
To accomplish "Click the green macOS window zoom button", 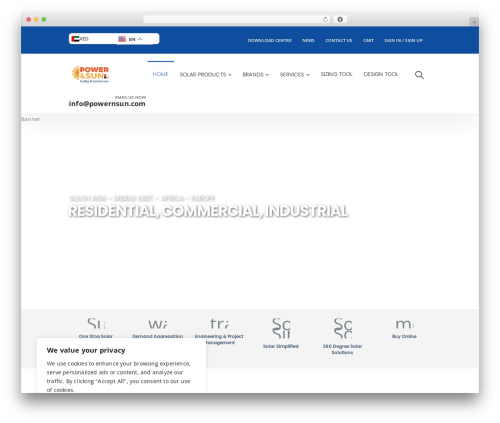I will (x=44, y=19).
